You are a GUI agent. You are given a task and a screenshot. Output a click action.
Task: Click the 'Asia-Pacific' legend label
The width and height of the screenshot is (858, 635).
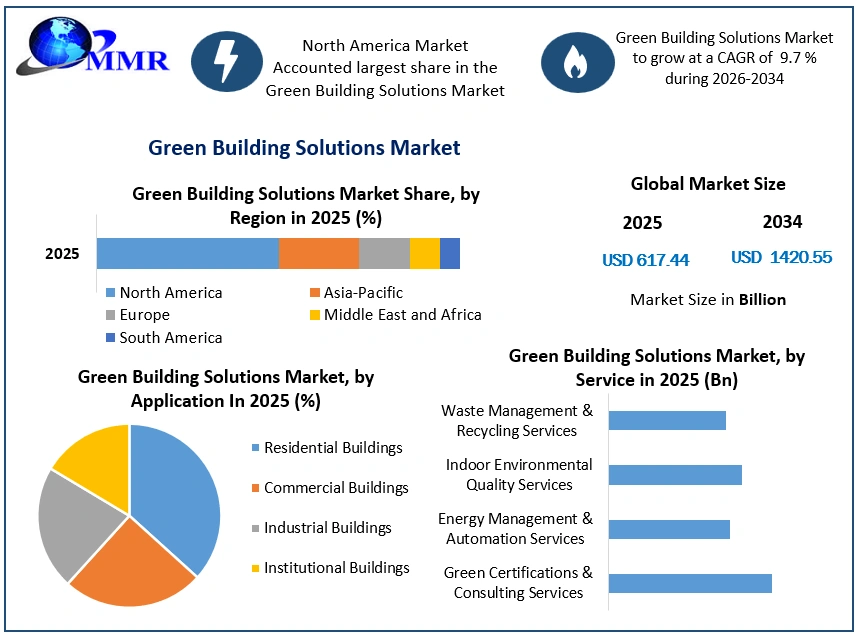(x=363, y=293)
